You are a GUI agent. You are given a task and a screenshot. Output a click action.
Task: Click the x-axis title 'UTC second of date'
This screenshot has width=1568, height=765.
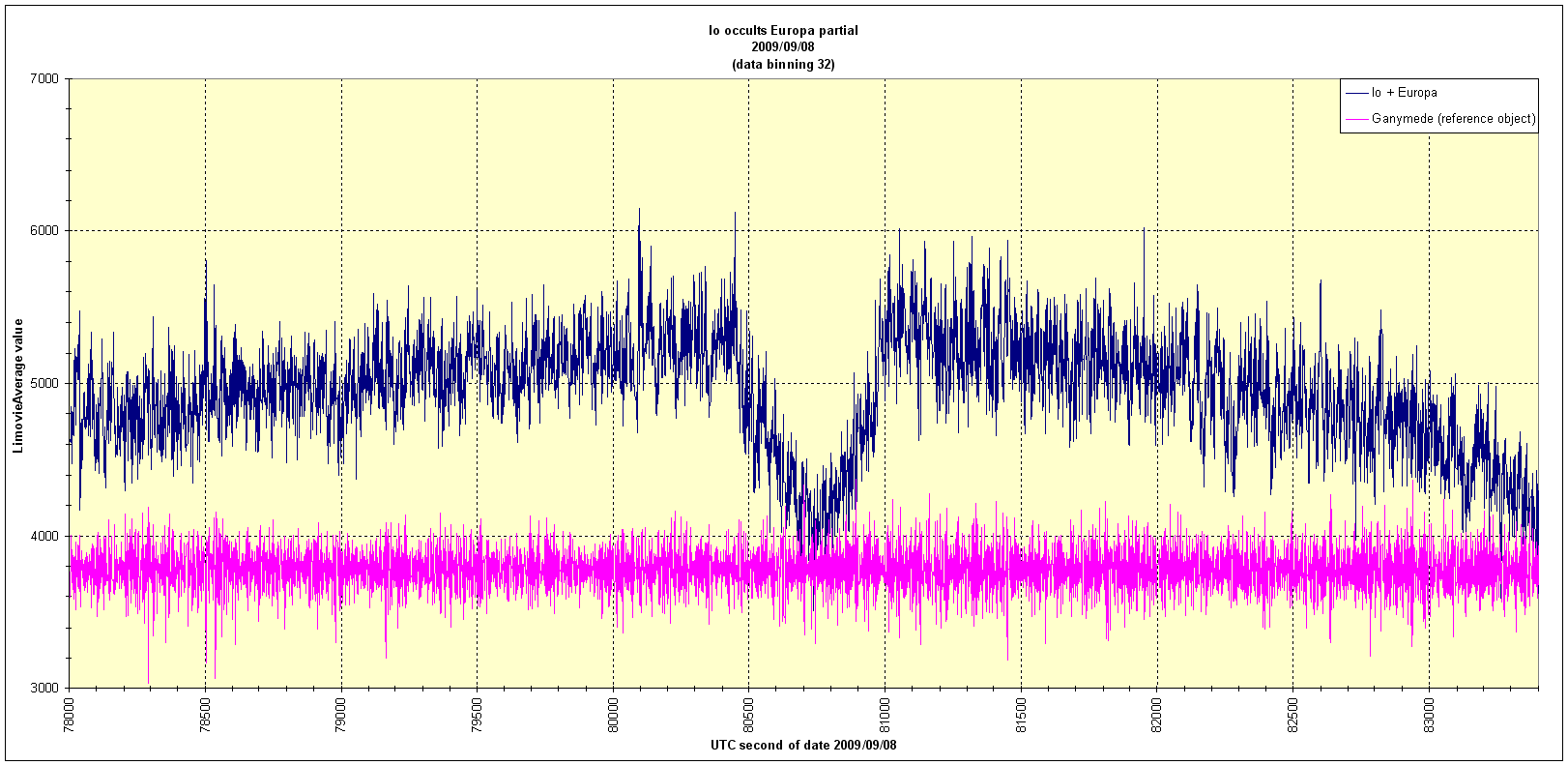point(803,746)
